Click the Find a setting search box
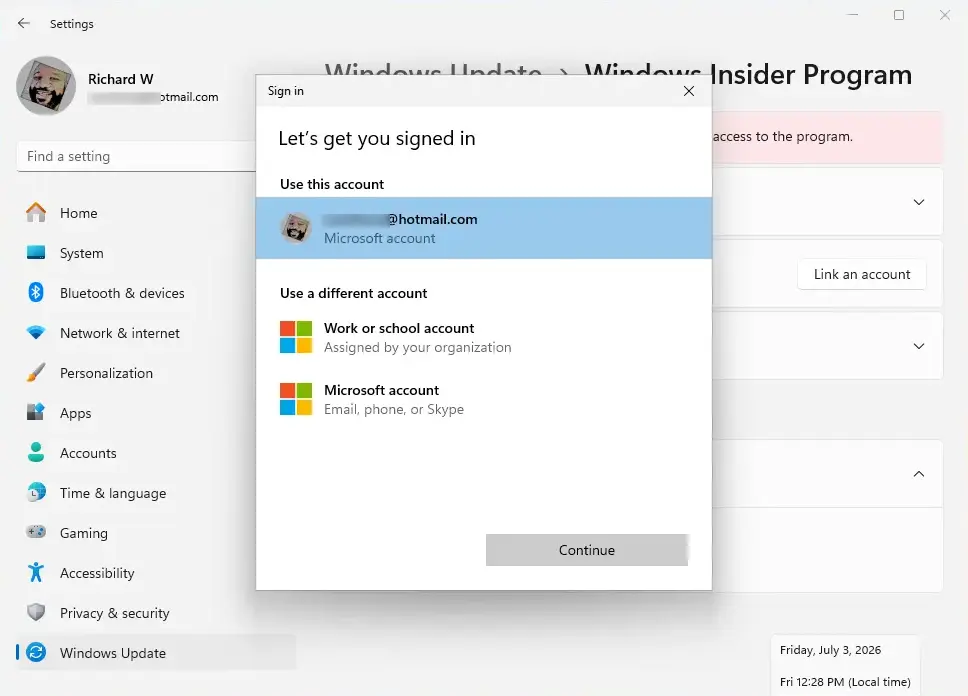The width and height of the screenshot is (968, 696). point(136,156)
